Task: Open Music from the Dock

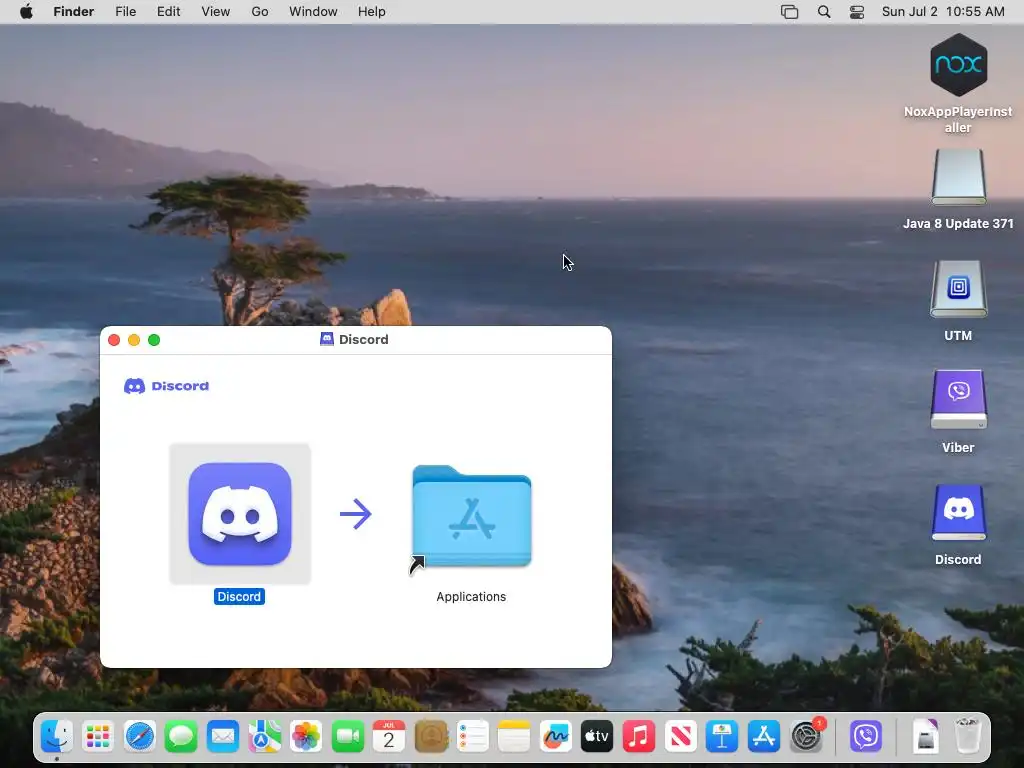Action: [639, 737]
